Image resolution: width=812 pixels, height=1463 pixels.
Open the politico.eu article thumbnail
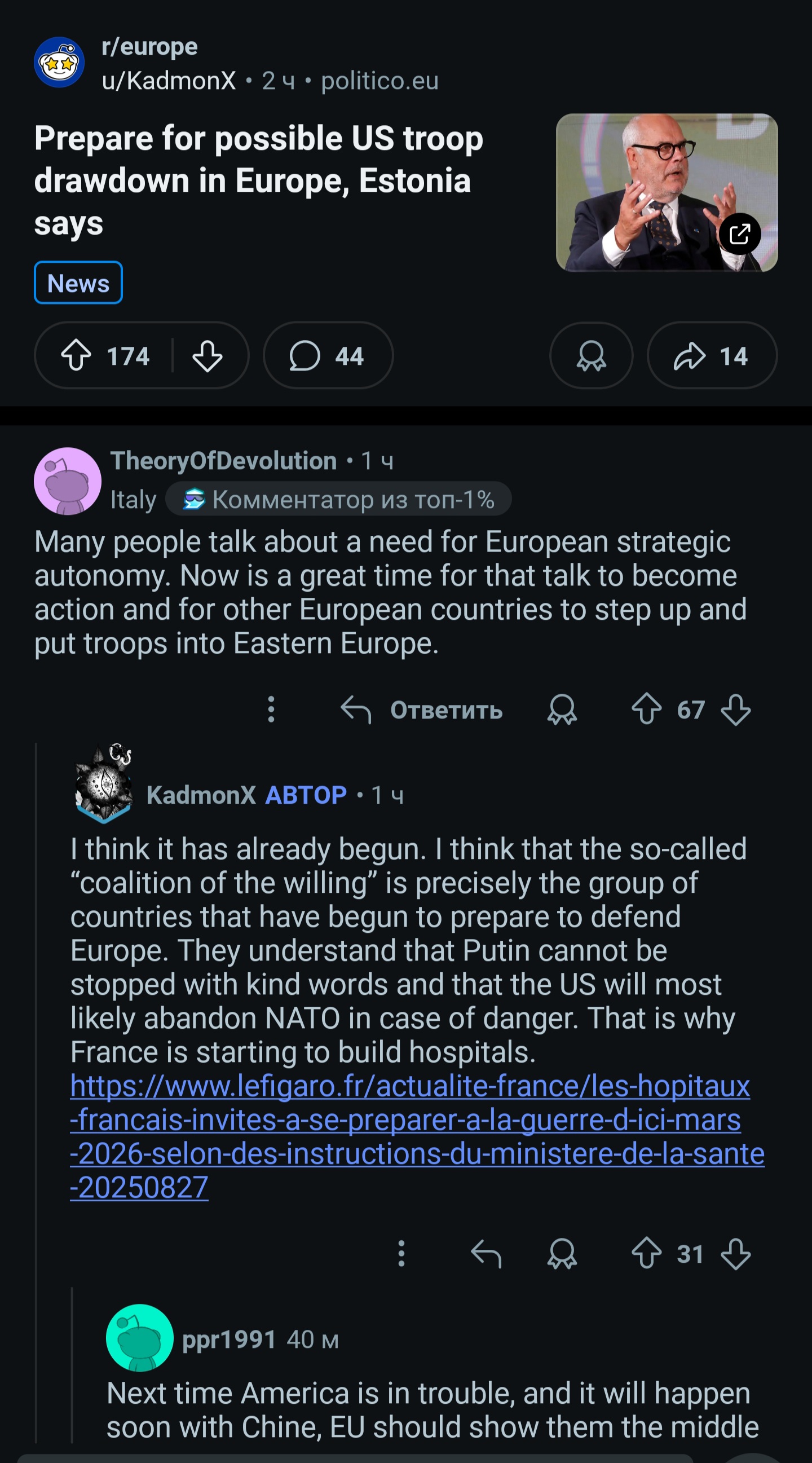click(666, 192)
